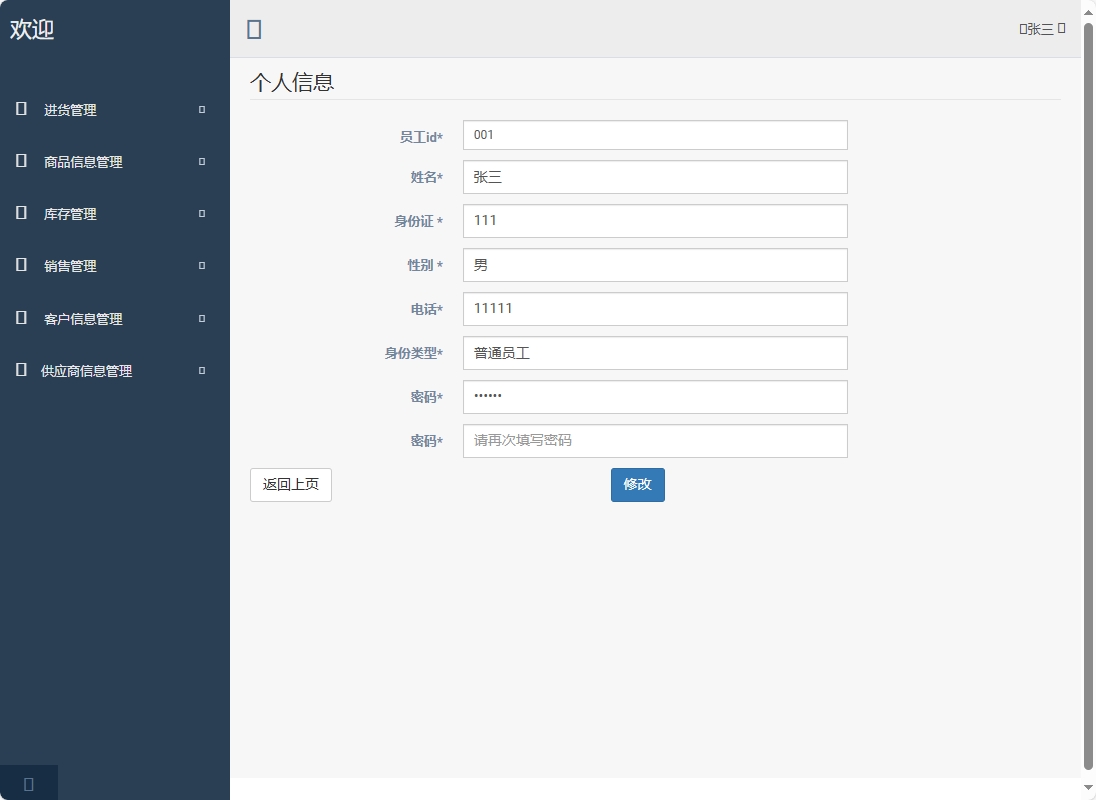
Task: Expand the 进货管理 submenu chevron
Action: point(202,110)
